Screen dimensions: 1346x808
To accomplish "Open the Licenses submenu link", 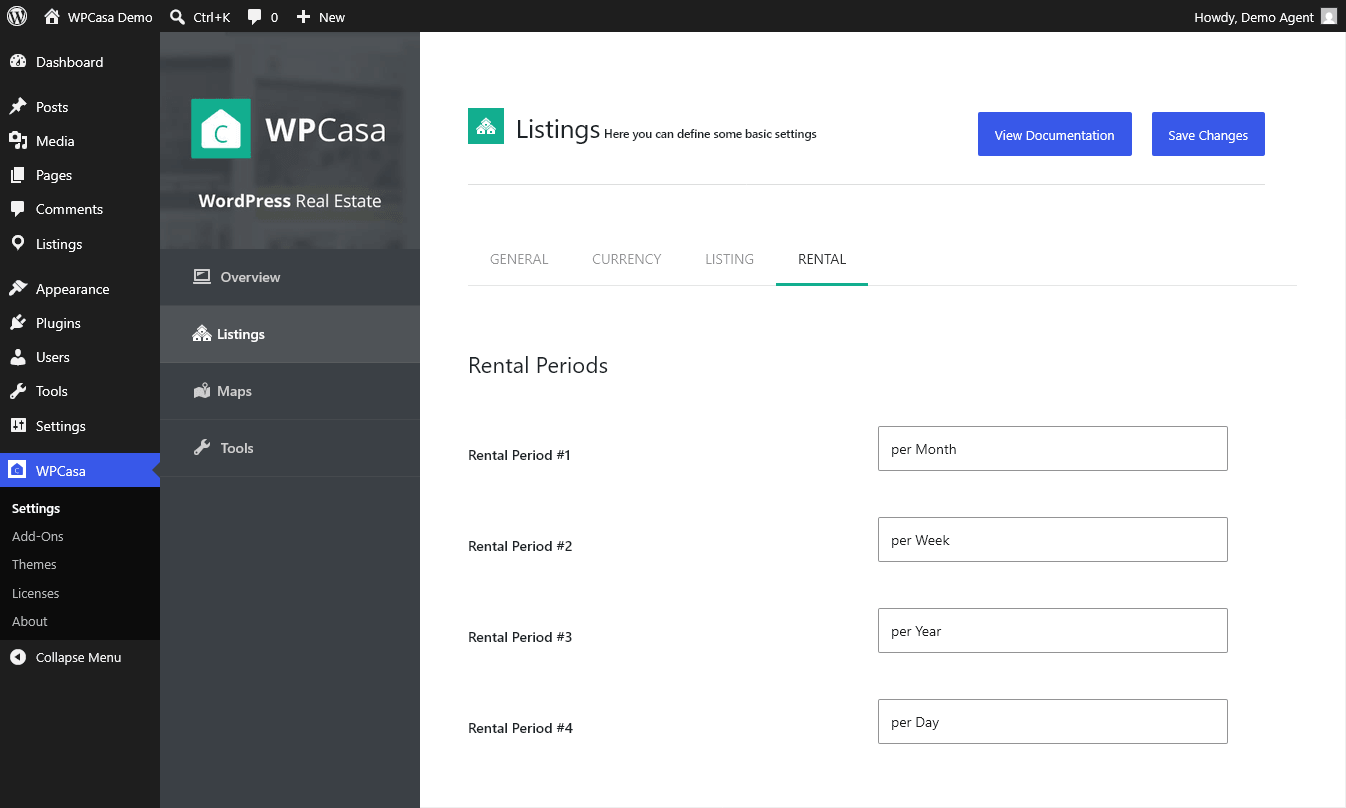I will pos(36,593).
